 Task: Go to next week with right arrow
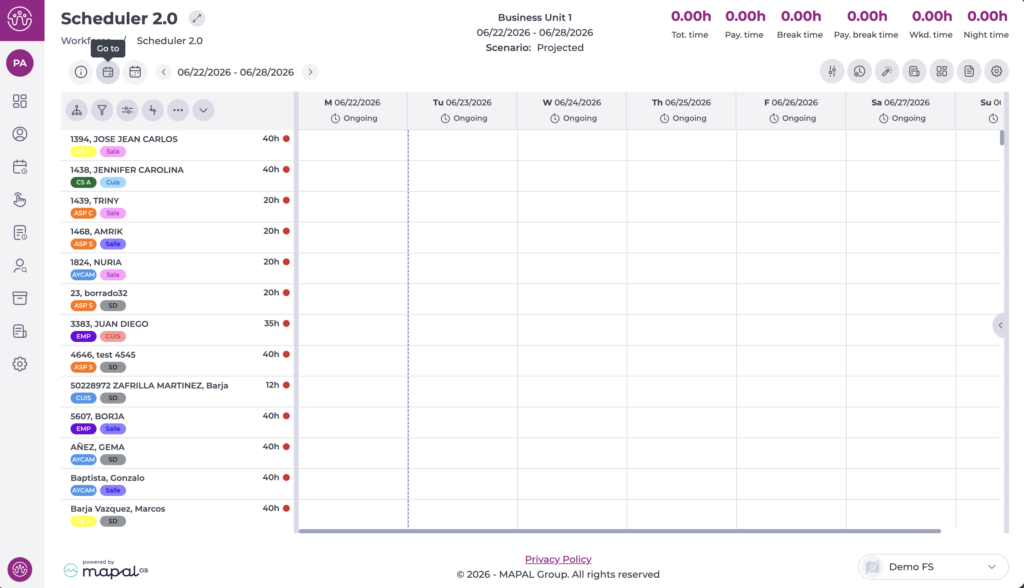[310, 72]
